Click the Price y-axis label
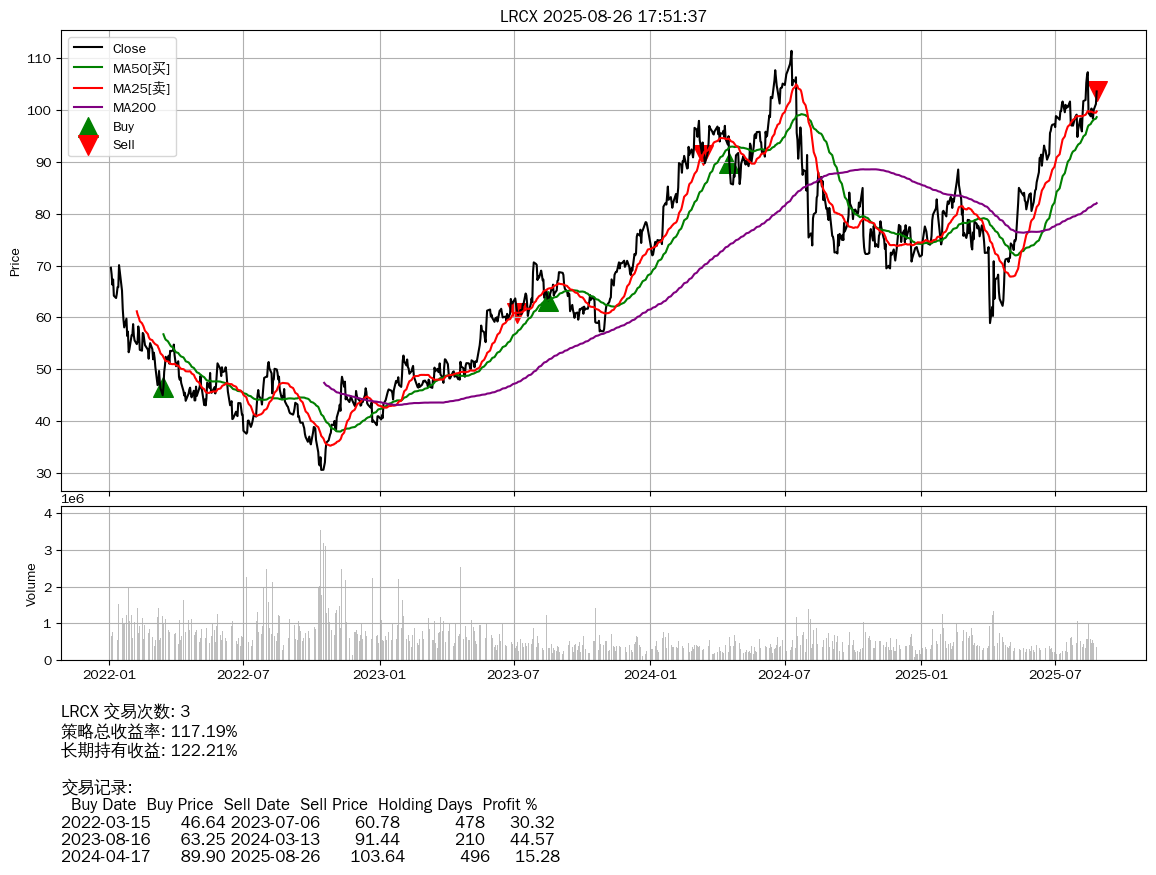The image size is (1156, 875). pyautogui.click(x=15, y=262)
